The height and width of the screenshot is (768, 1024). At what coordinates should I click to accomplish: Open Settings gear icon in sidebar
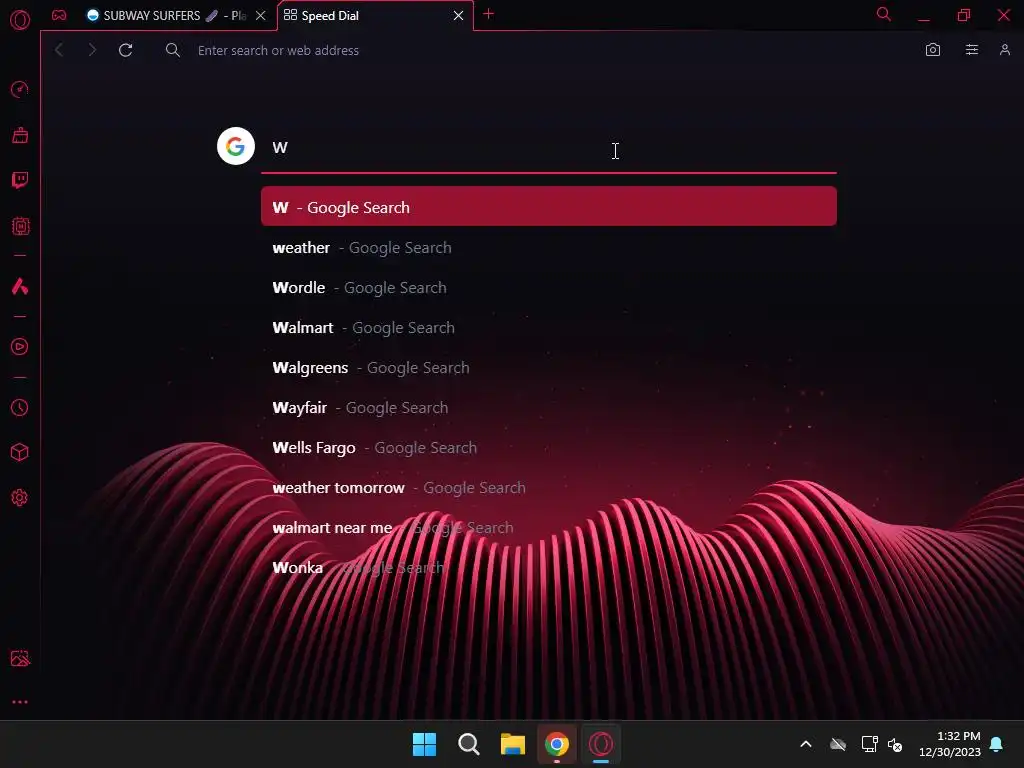[x=20, y=498]
